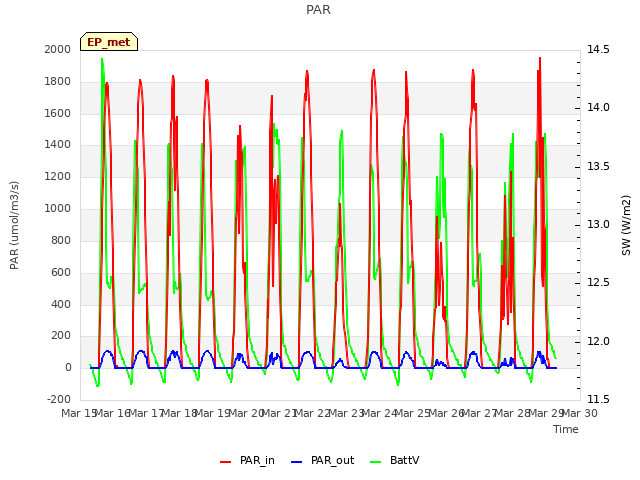The height and width of the screenshot is (480, 640).
Task: Click the Mar 26 date tick label
Action: tap(447, 413)
